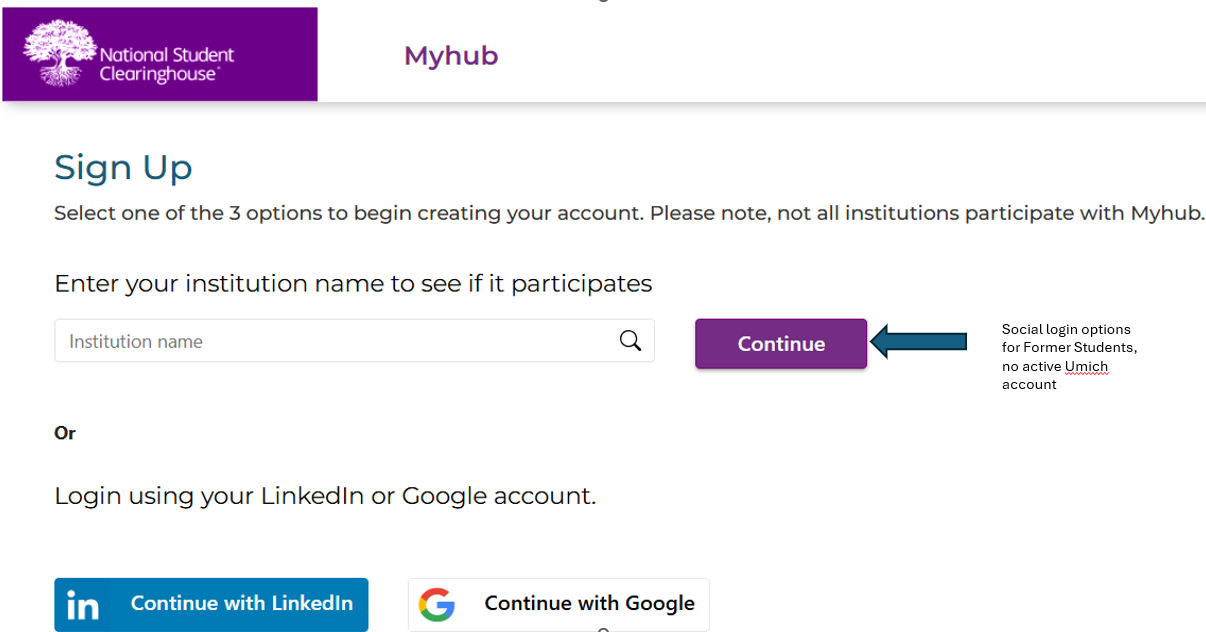Click the Sign Up heading
This screenshot has height=632, width=1206.
click(123, 167)
